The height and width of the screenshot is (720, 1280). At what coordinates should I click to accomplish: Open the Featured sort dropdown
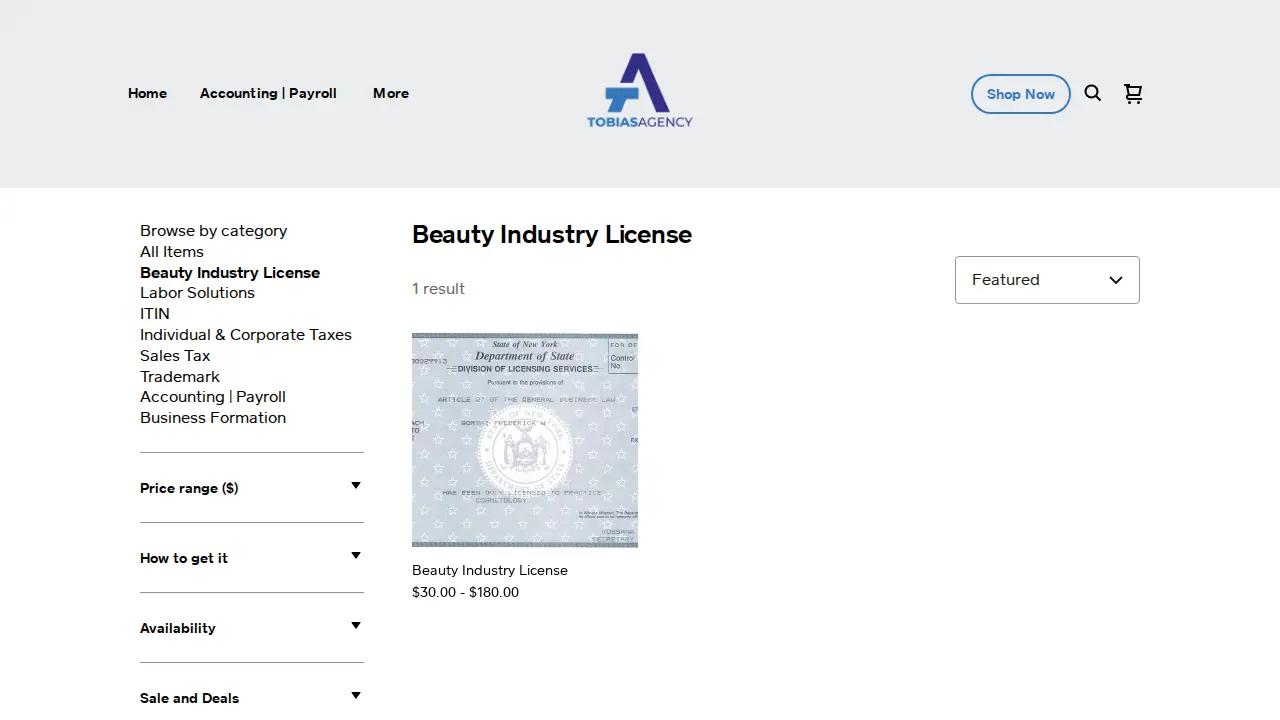click(1047, 280)
